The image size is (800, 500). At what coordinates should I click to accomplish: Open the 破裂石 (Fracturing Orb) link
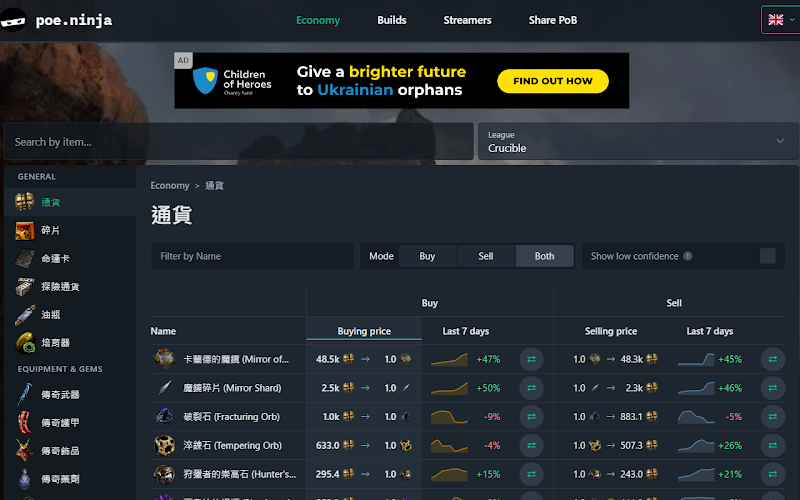click(x=232, y=417)
